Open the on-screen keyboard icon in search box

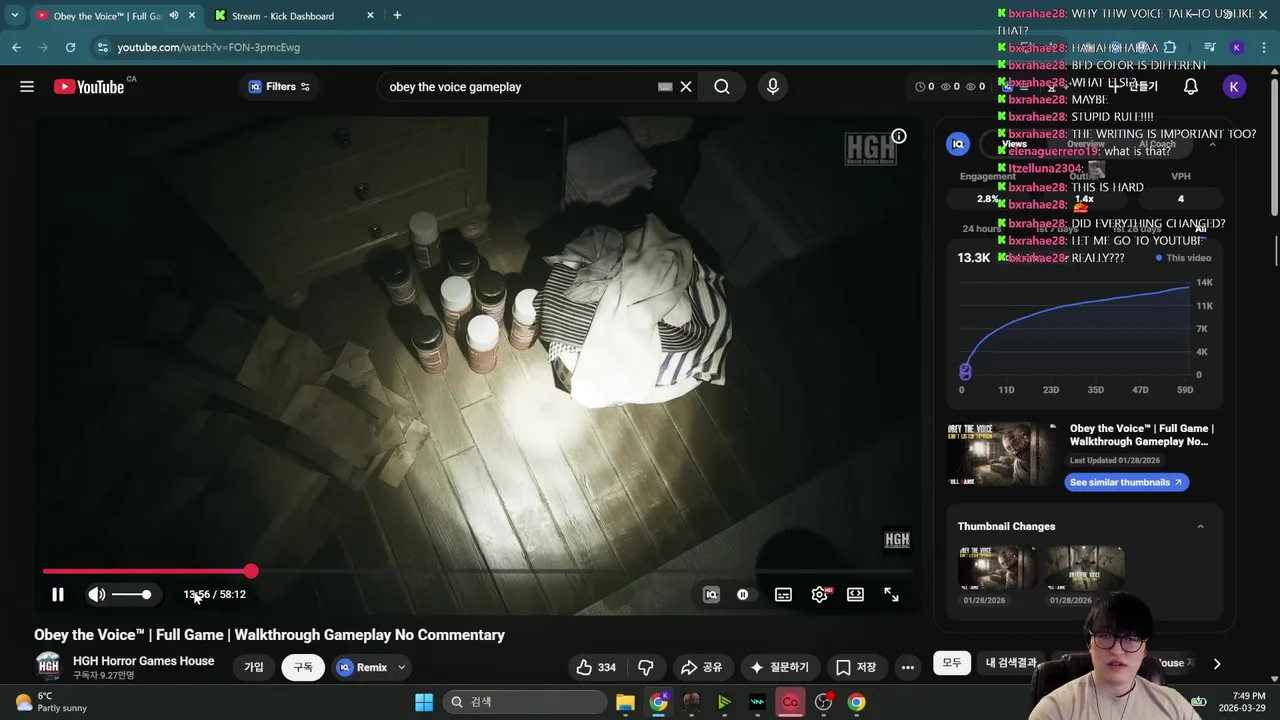pos(665,87)
